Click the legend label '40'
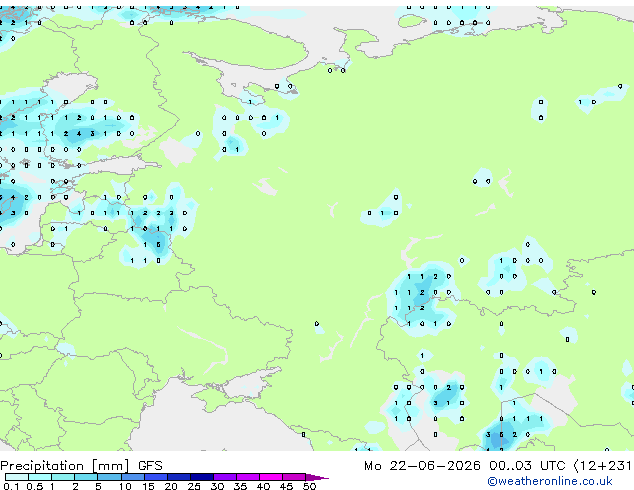The image size is (634, 490). pos(263,486)
